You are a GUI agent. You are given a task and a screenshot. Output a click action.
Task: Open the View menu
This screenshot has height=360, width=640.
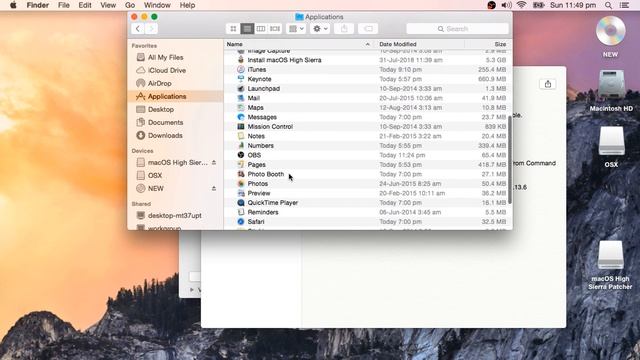pos(108,5)
